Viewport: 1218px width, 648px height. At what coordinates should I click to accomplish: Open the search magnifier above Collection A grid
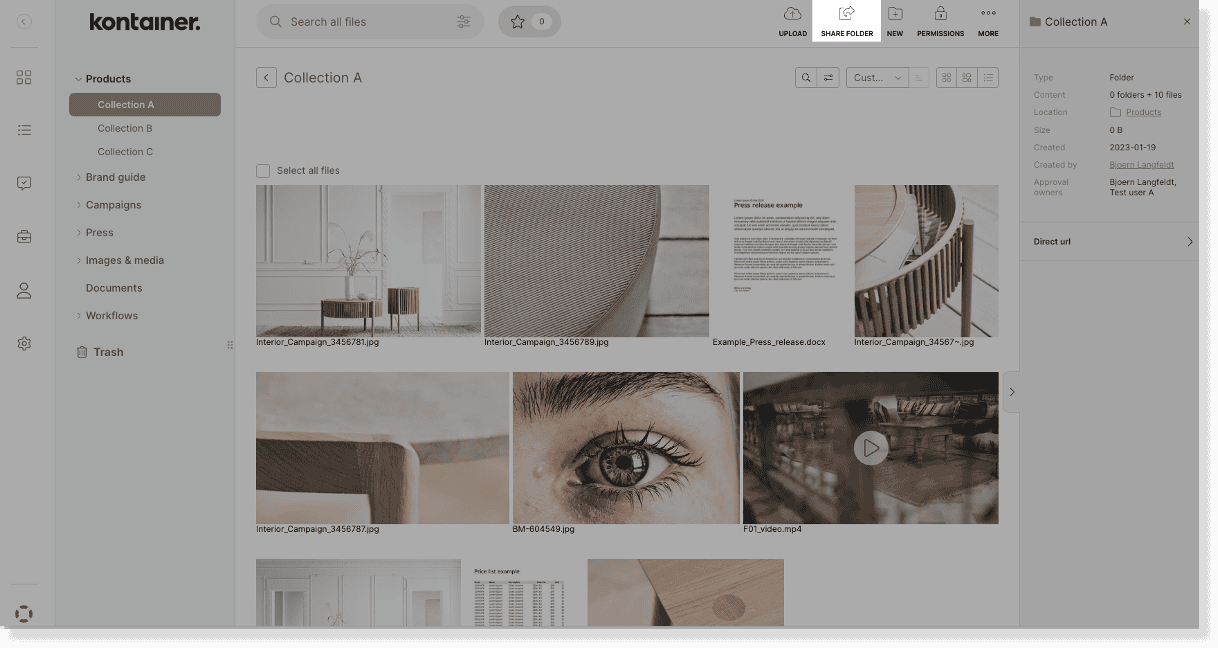click(x=805, y=77)
